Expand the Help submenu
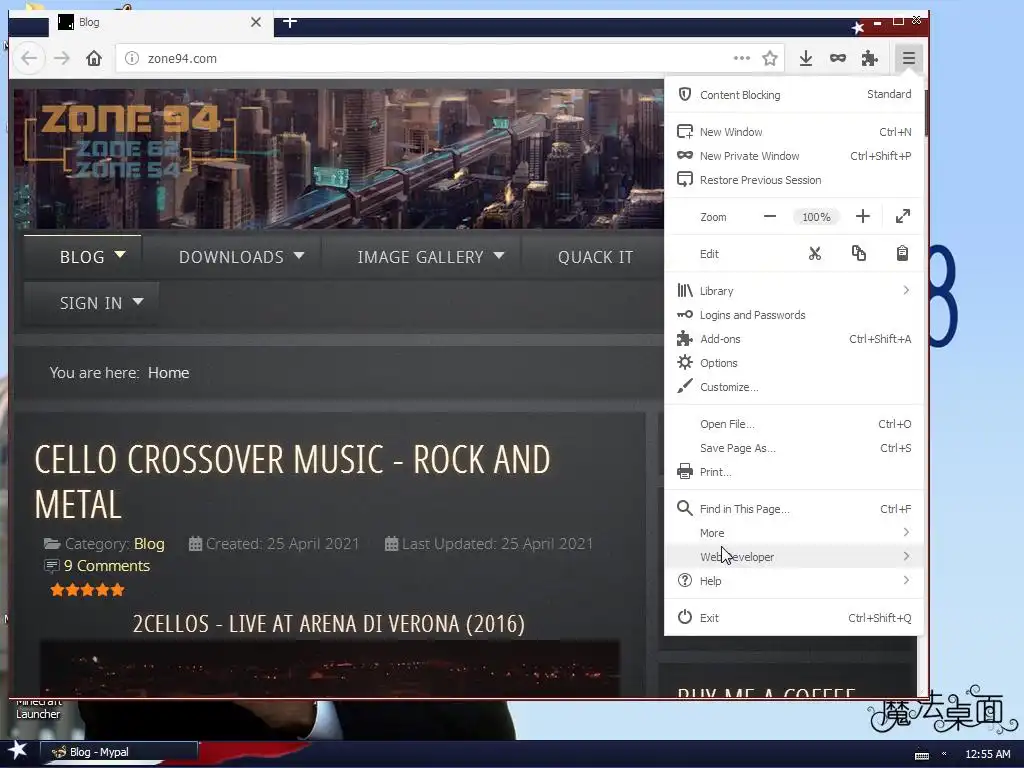Image resolution: width=1024 pixels, height=768 pixels. (x=794, y=581)
